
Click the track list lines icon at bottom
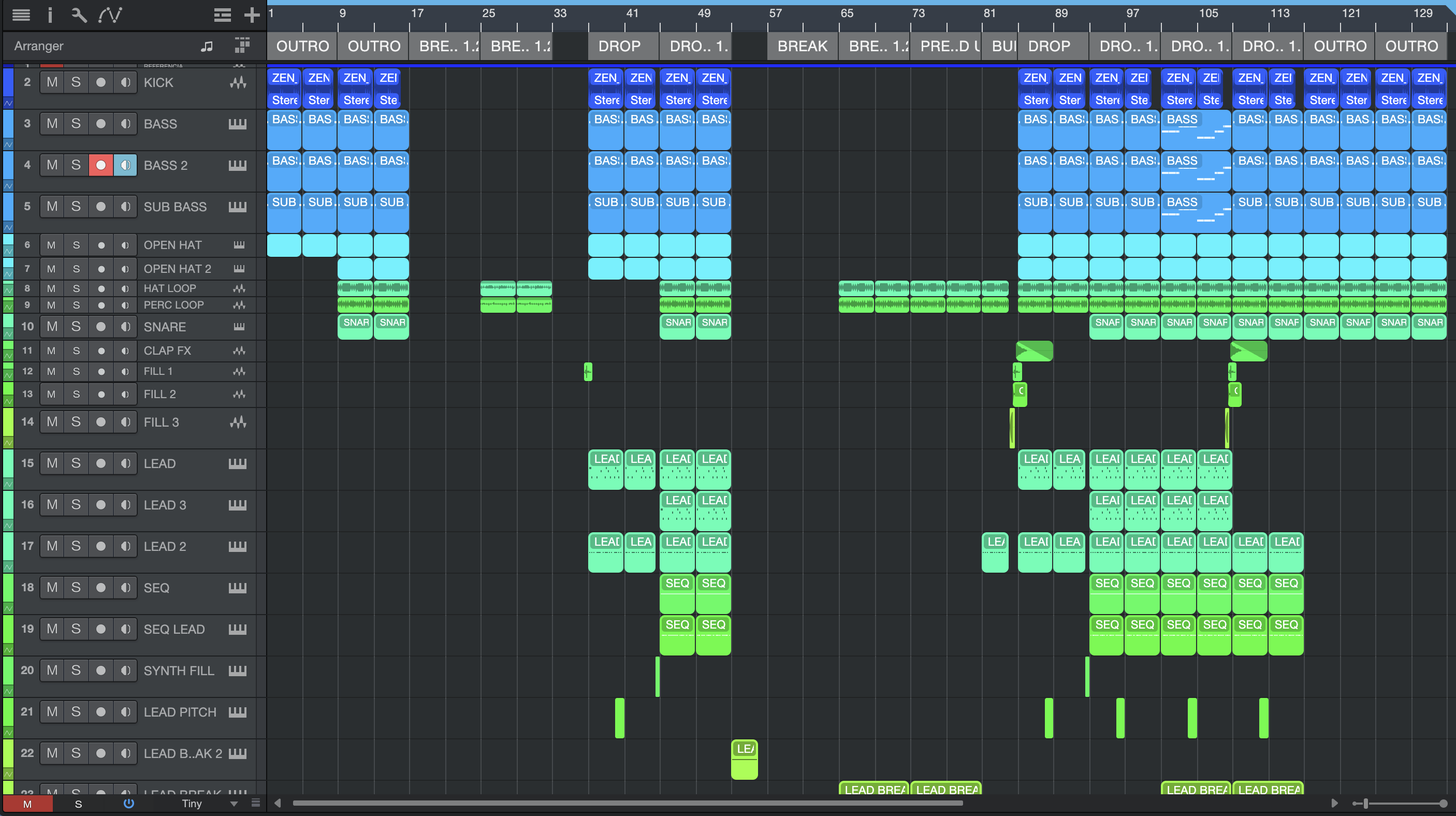(x=255, y=803)
